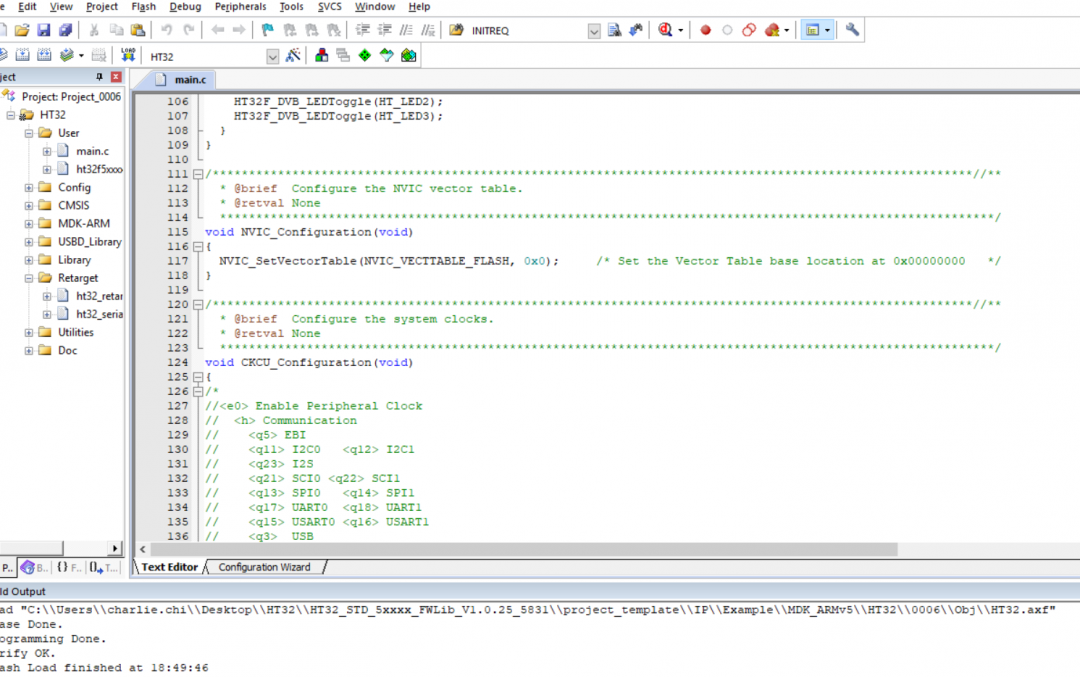Expand the Doc folder

[29, 351]
